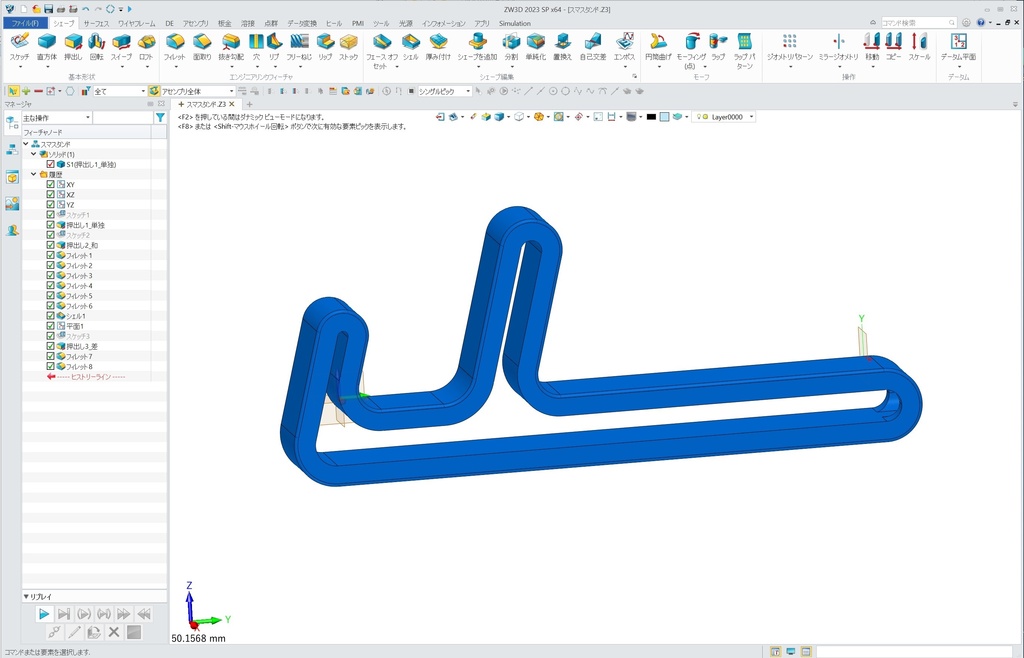Viewport: 1024px width, 658px height.
Task: Click the manager filter text field
Action: [123, 118]
